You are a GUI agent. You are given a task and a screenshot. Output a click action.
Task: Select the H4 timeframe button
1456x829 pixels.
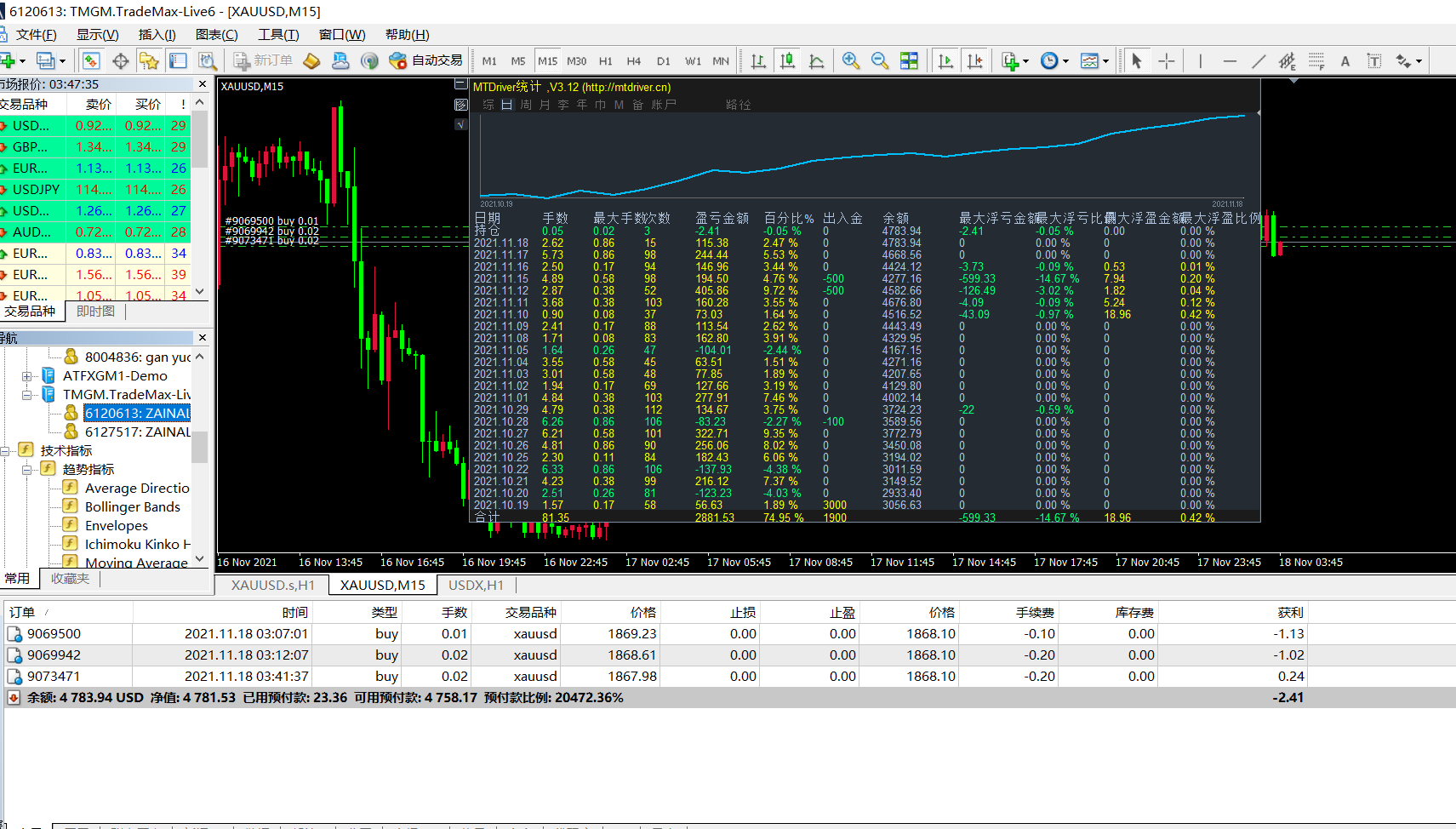pyautogui.click(x=633, y=61)
